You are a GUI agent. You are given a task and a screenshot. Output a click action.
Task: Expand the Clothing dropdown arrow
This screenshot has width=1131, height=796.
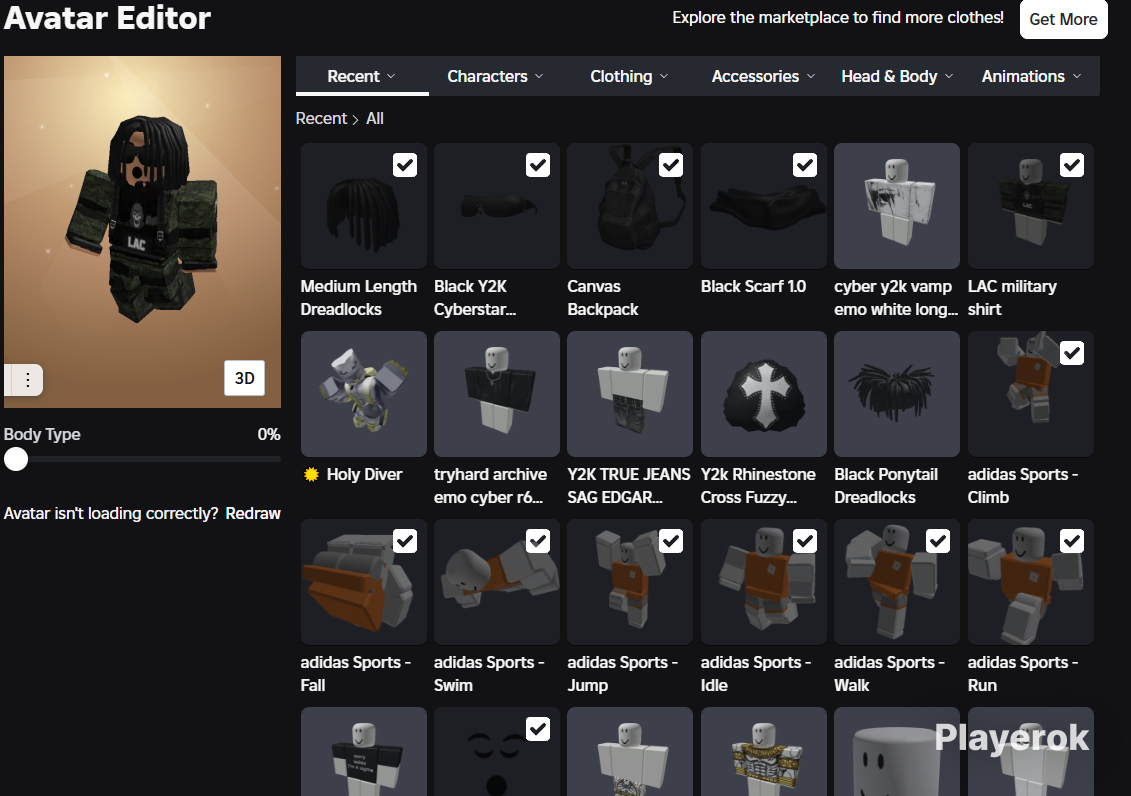664,76
